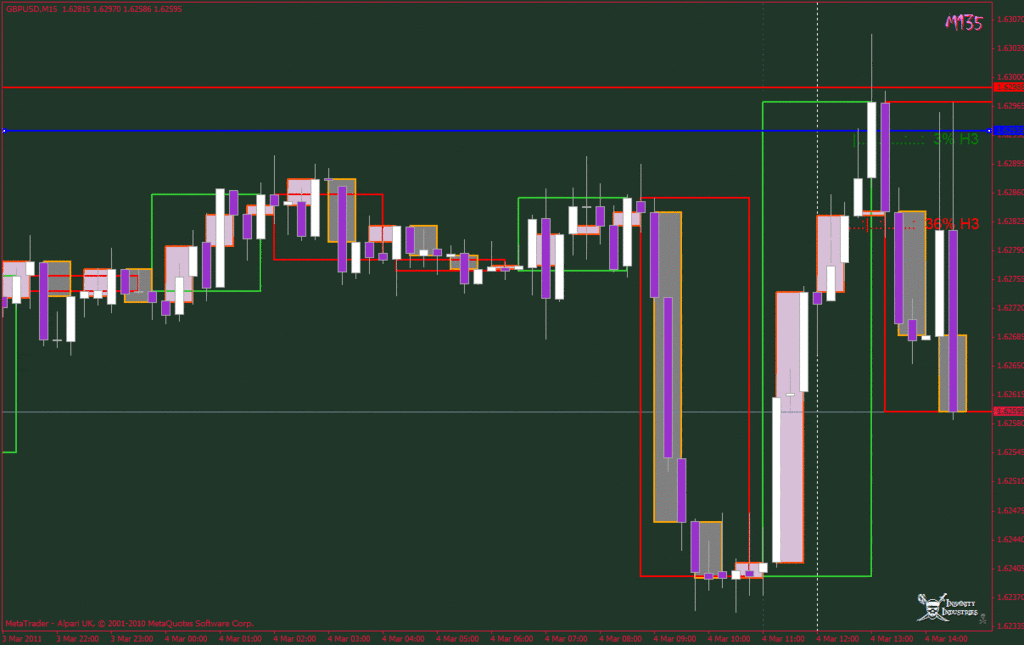Image resolution: width=1024 pixels, height=645 pixels.
Task: Click the 1.62895 price axis label
Action: click(1010, 163)
